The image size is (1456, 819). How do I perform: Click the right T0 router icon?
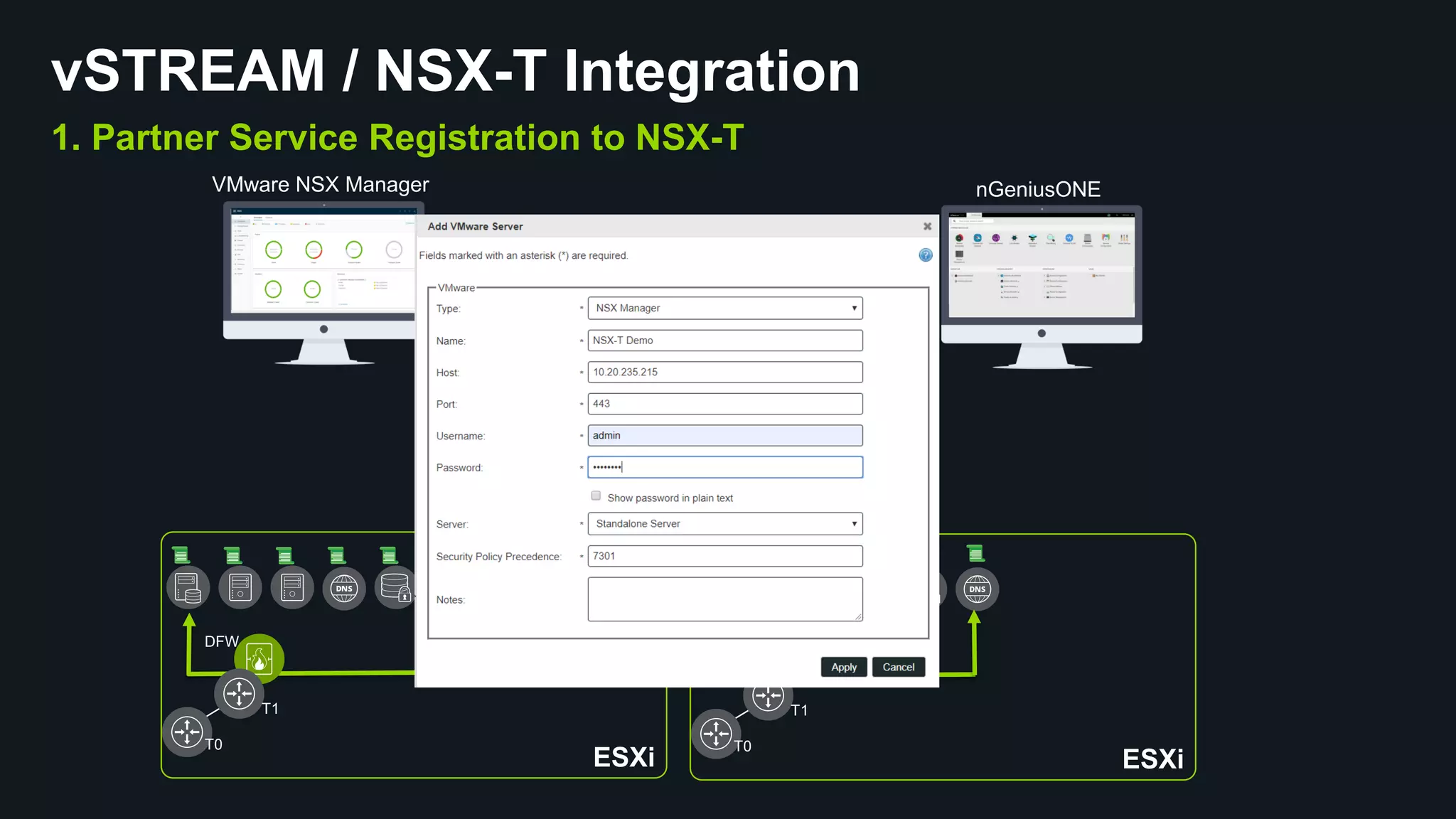click(716, 733)
